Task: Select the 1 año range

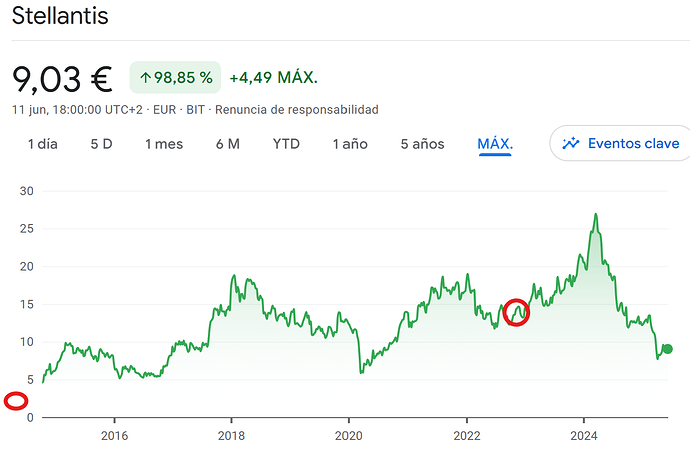Action: tap(350, 144)
